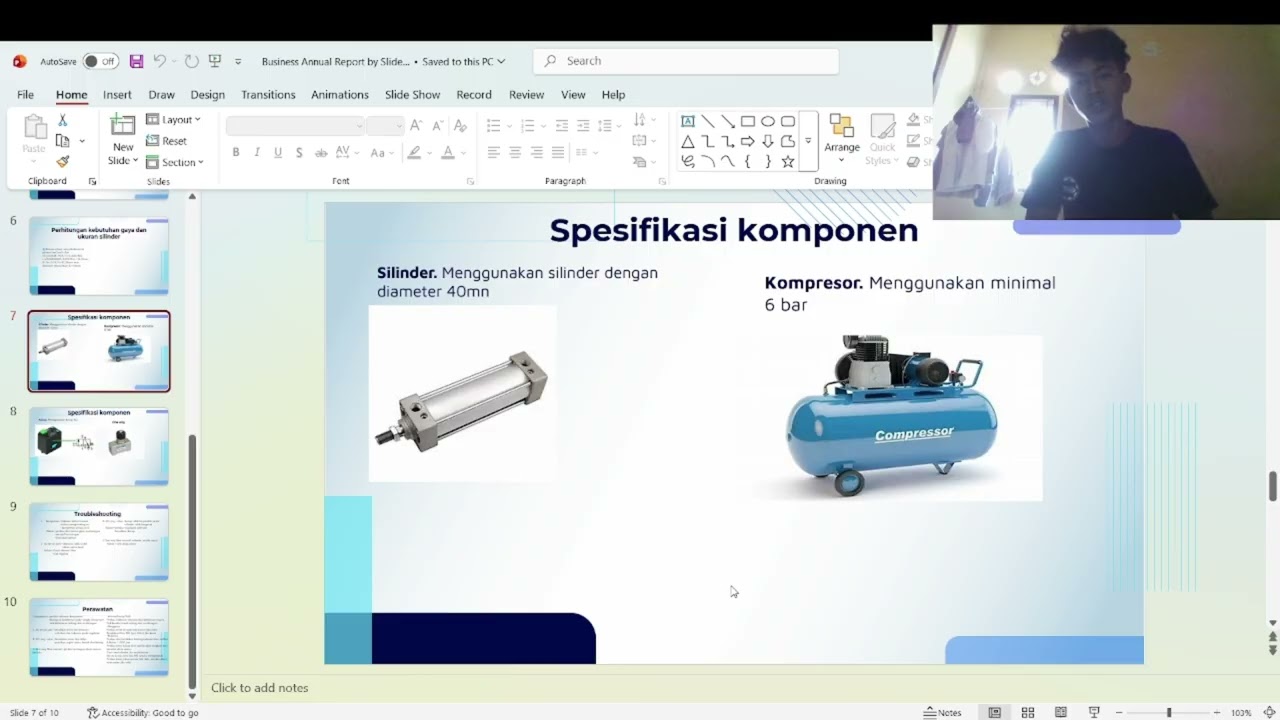
Task: Open the File tab
Action: pos(25,94)
